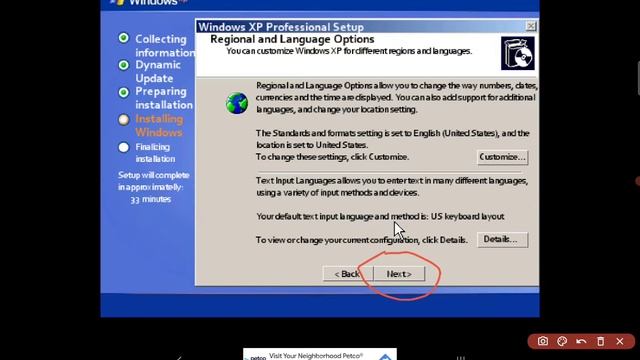
Task: Click the Preparing installation step indicator
Action: [x=124, y=92]
